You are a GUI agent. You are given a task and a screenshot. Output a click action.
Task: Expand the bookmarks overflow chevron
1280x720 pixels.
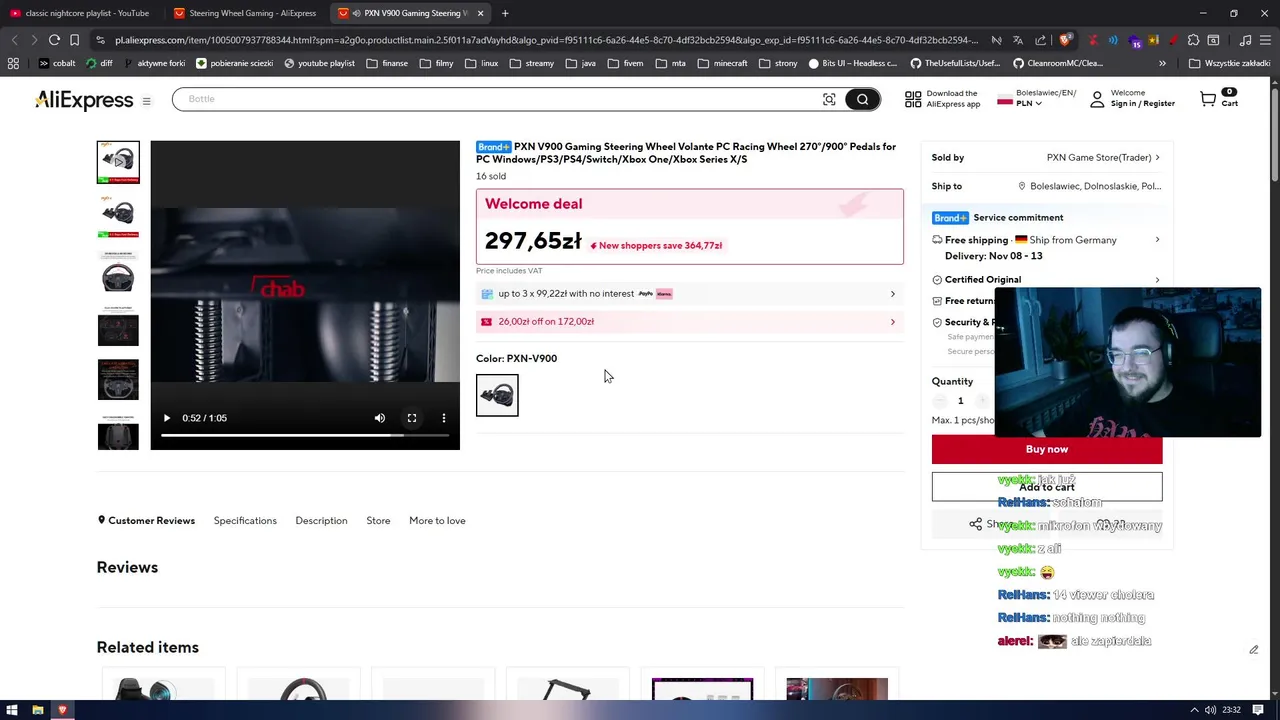point(1162,63)
